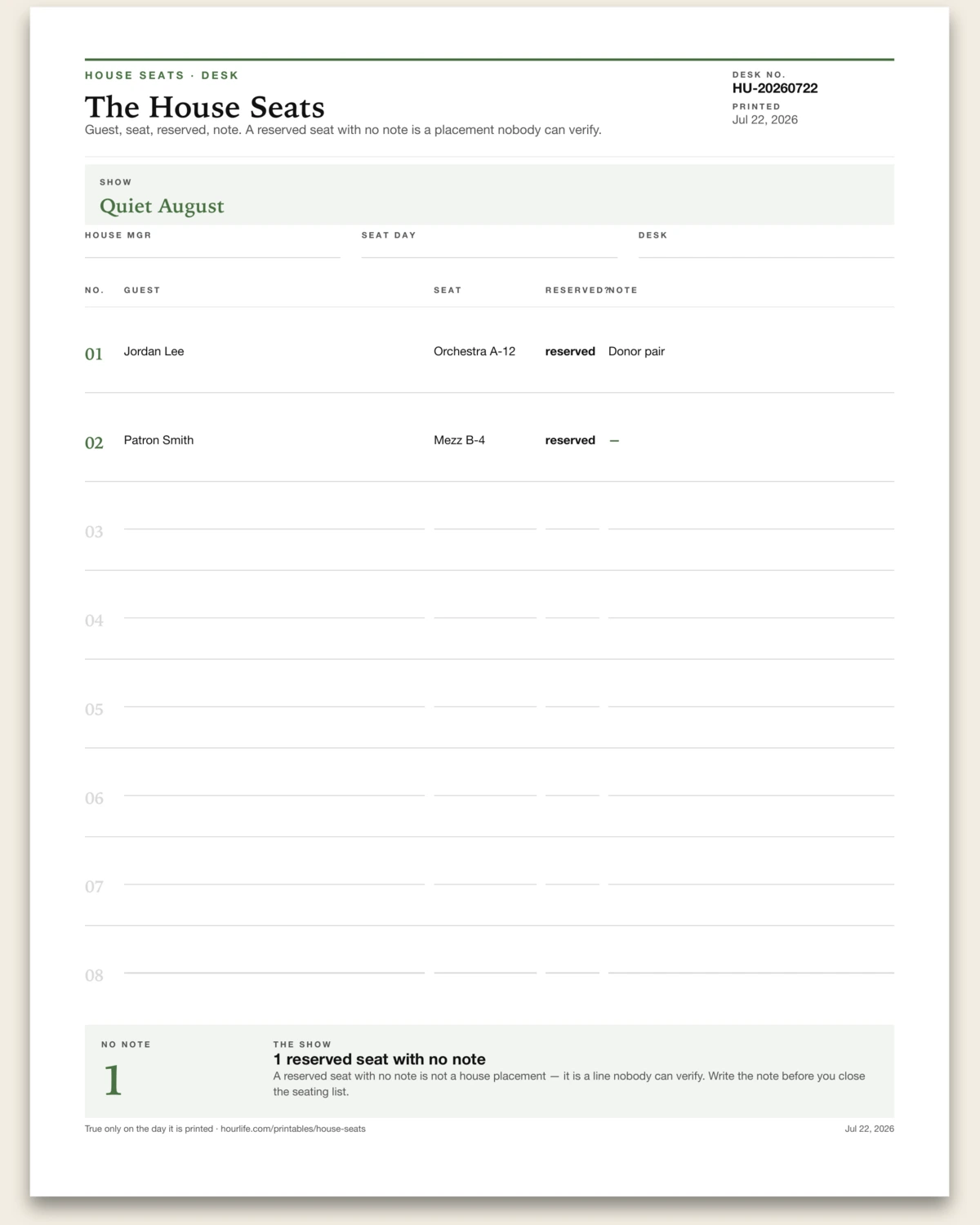The image size is (980, 1225).
Task: Click the RESERVED? column header
Action: [x=577, y=290]
